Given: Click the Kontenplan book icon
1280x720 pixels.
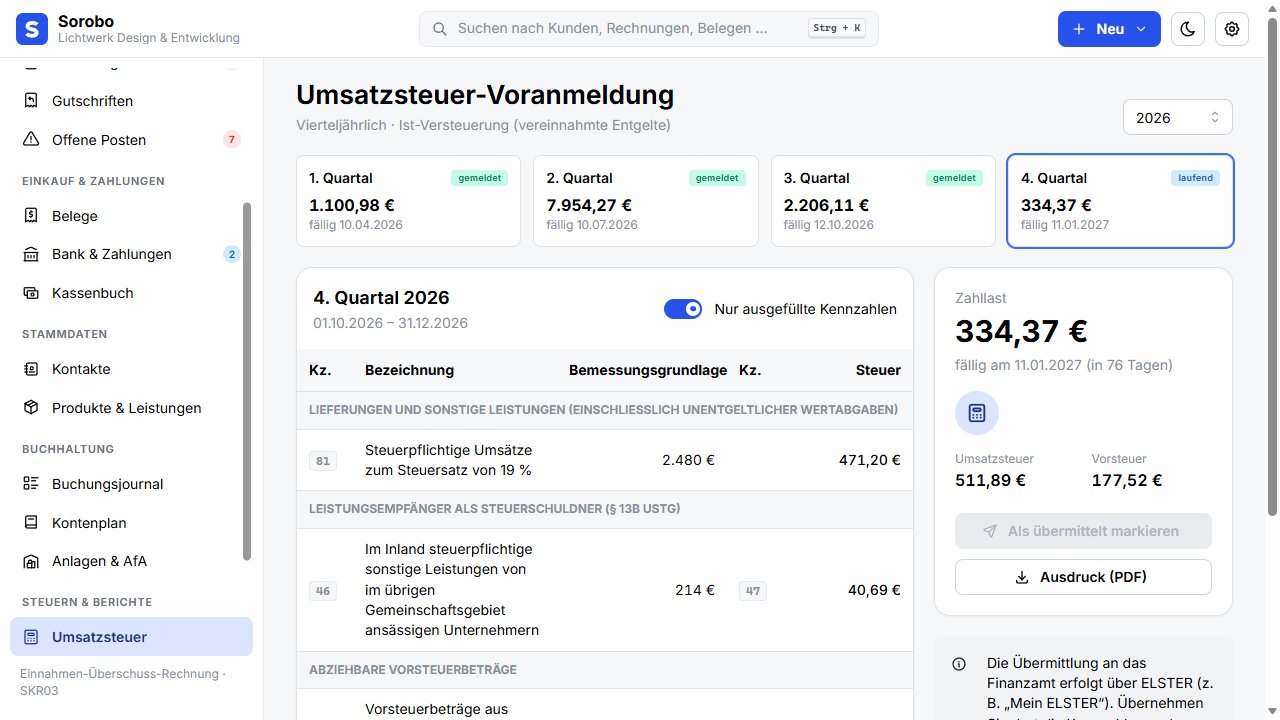Looking at the screenshot, I should 31,523.
